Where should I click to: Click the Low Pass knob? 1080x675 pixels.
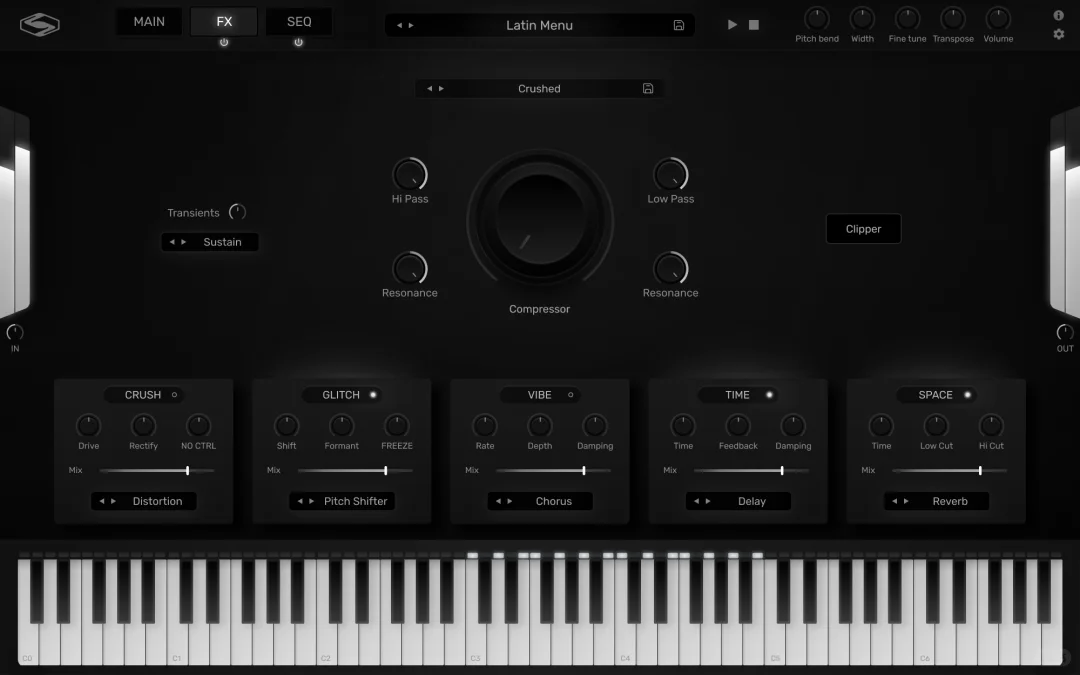tap(670, 175)
